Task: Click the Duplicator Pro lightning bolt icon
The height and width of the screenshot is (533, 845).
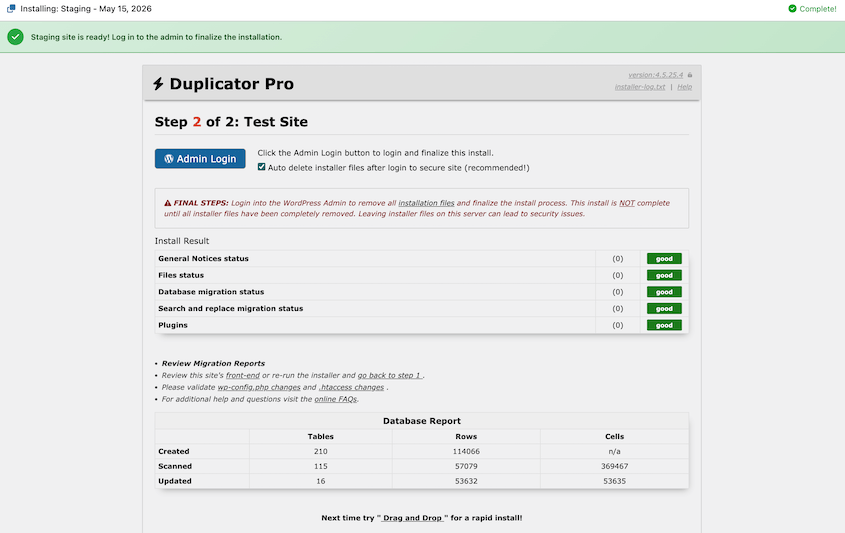Action: (x=158, y=84)
